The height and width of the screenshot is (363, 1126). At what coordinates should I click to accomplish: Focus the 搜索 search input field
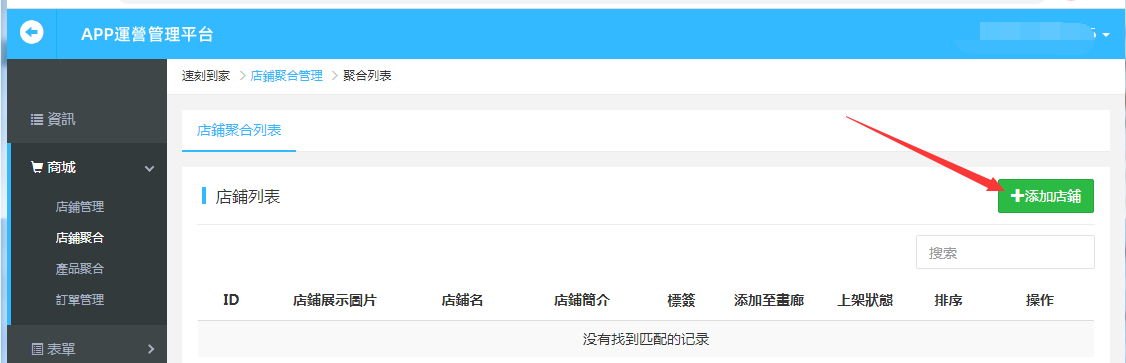(x=1005, y=252)
